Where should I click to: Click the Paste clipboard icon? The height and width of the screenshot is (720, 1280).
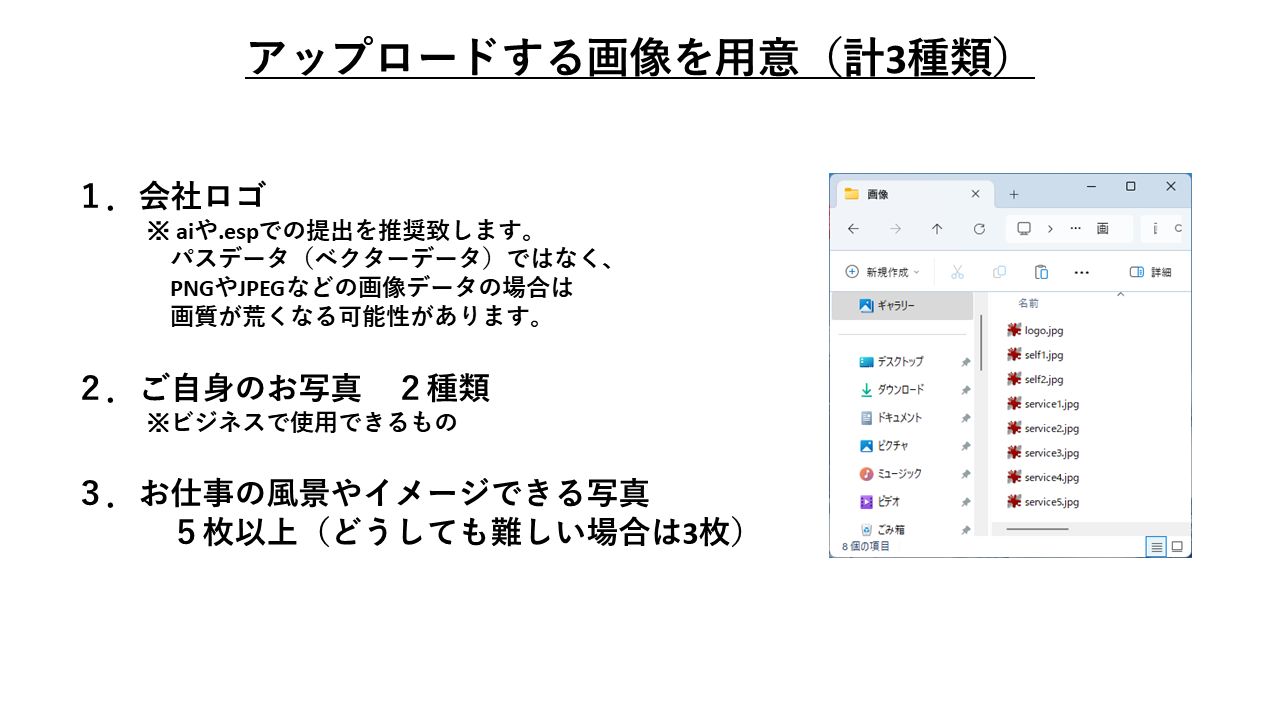pyautogui.click(x=1041, y=272)
